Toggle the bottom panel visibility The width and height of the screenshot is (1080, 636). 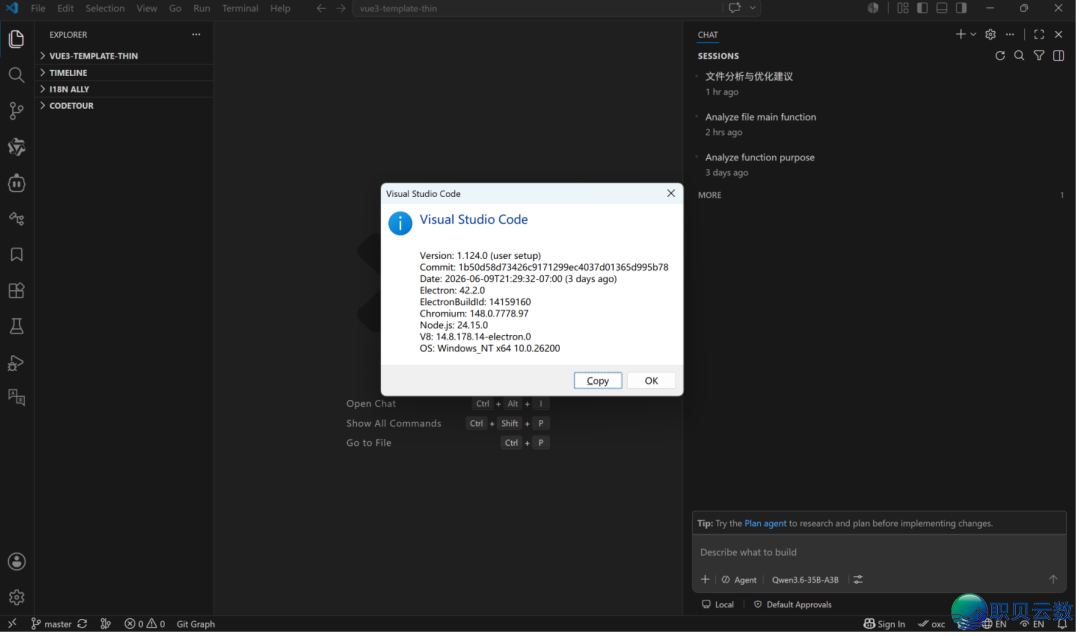point(944,8)
